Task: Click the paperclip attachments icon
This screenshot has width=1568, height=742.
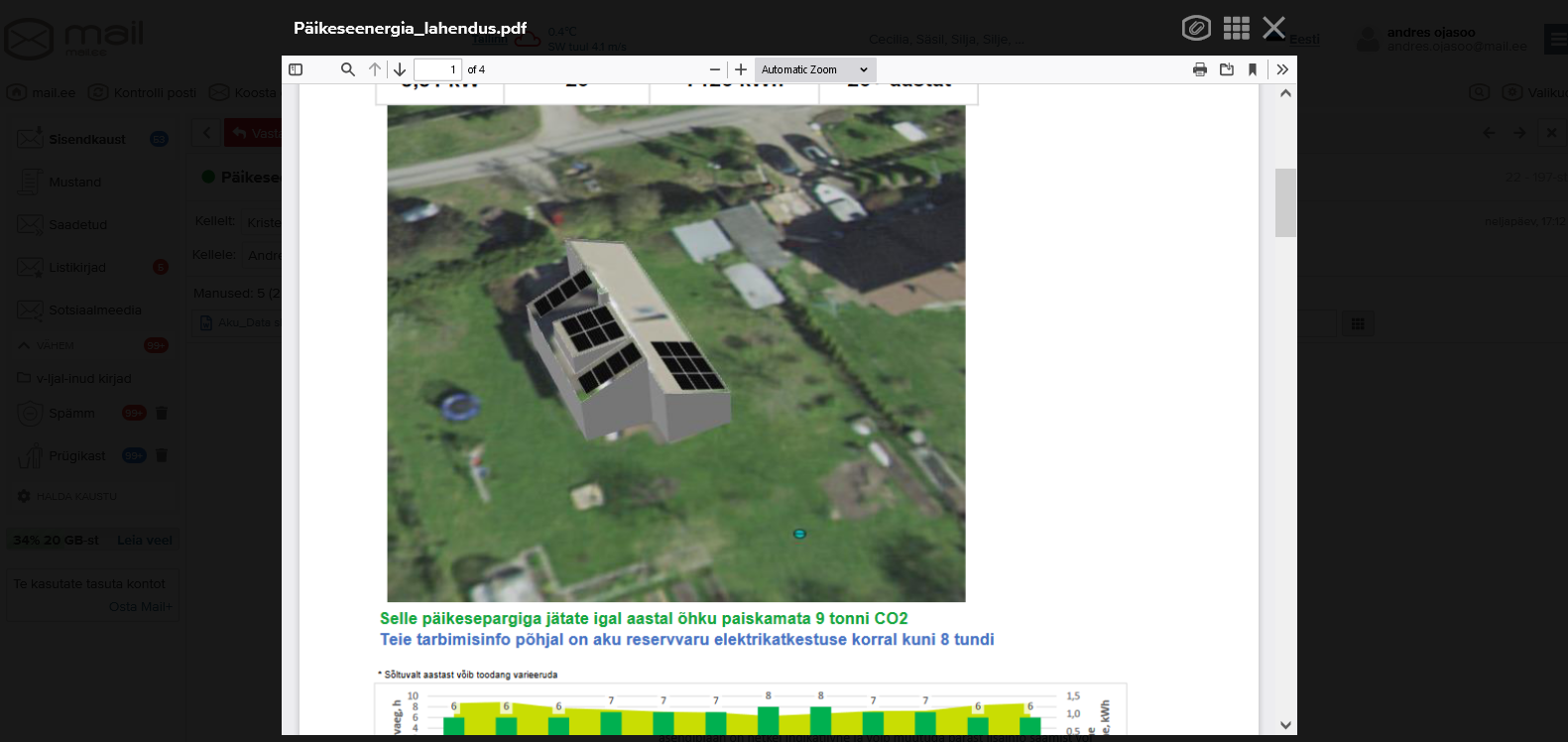Action: click(x=1196, y=28)
